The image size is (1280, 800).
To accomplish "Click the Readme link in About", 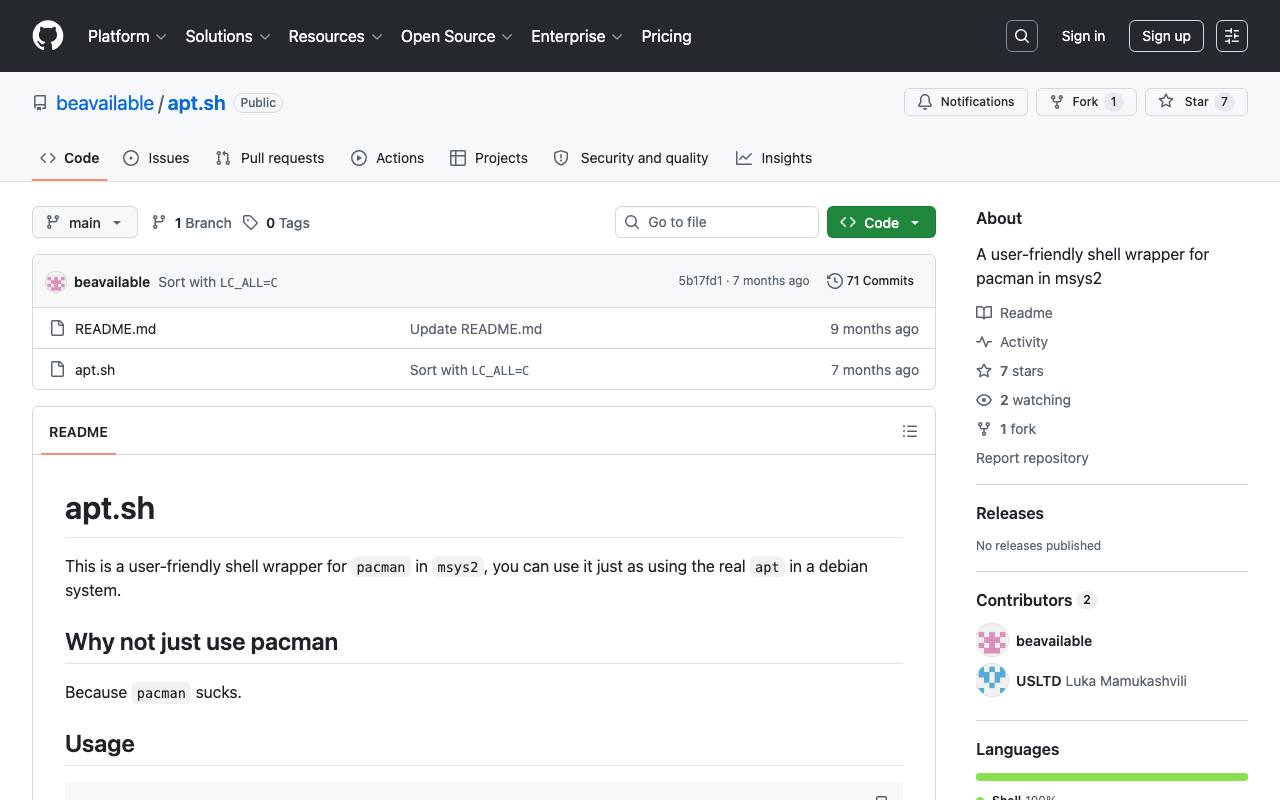I will tap(1014, 313).
